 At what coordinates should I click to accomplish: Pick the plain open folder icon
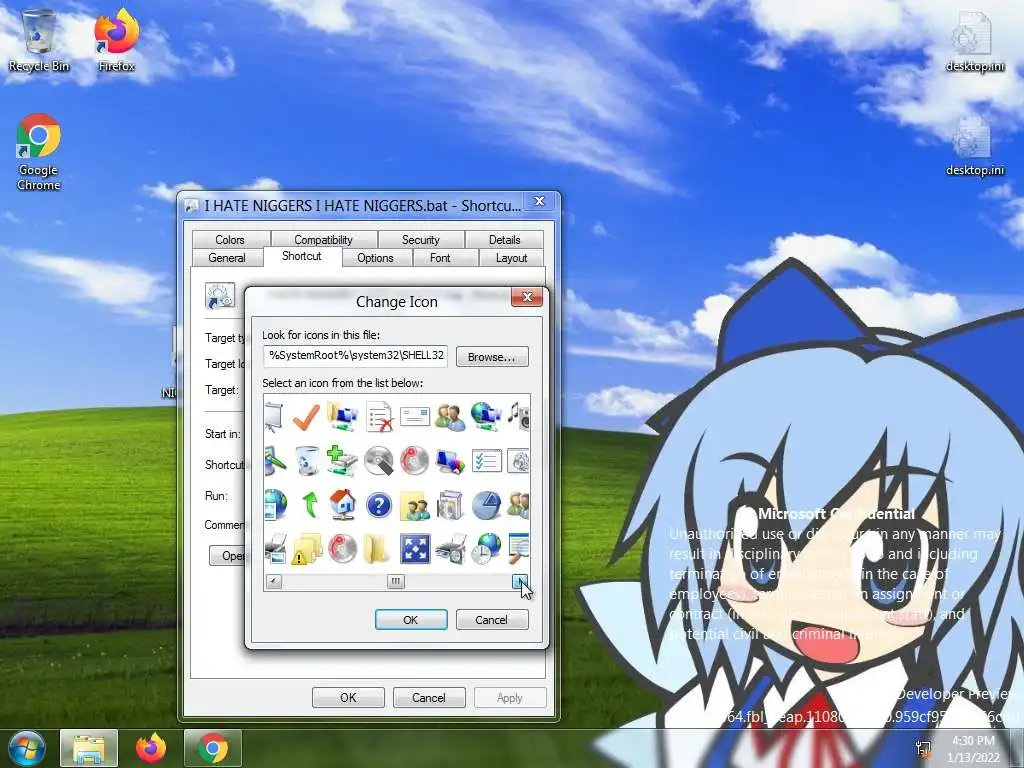click(x=376, y=549)
